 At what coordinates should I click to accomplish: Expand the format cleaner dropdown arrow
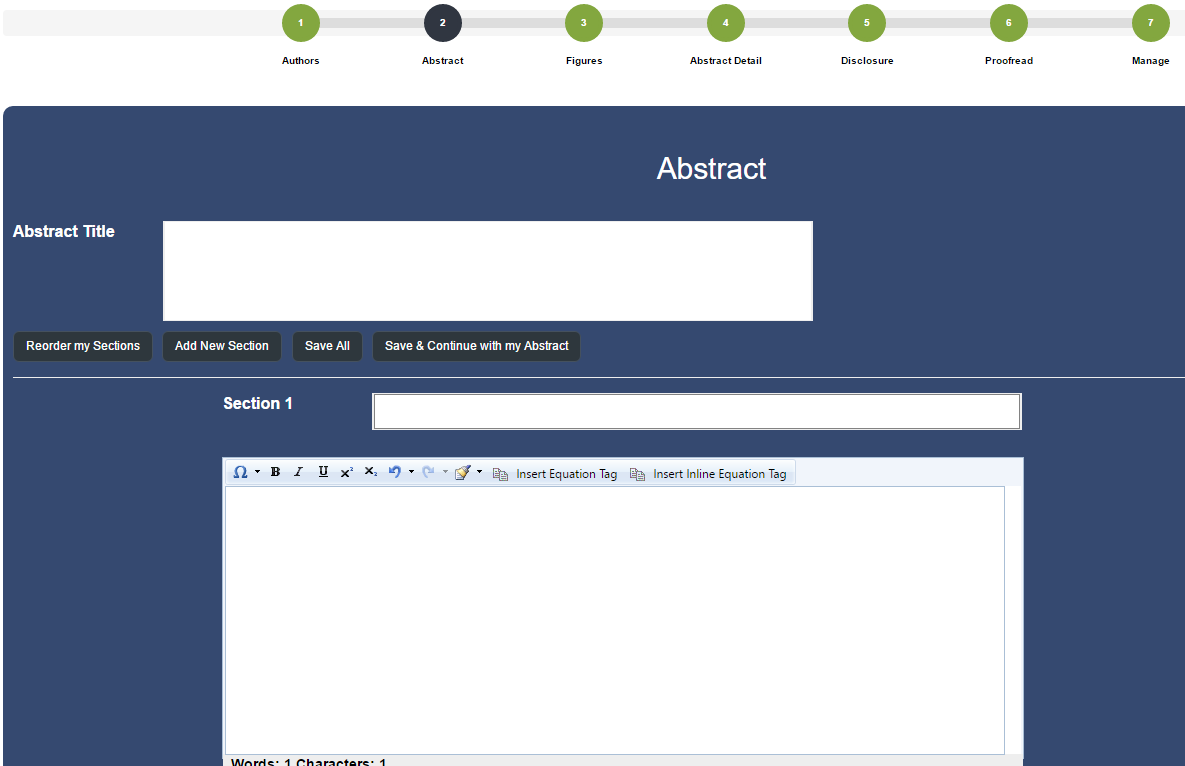point(479,472)
